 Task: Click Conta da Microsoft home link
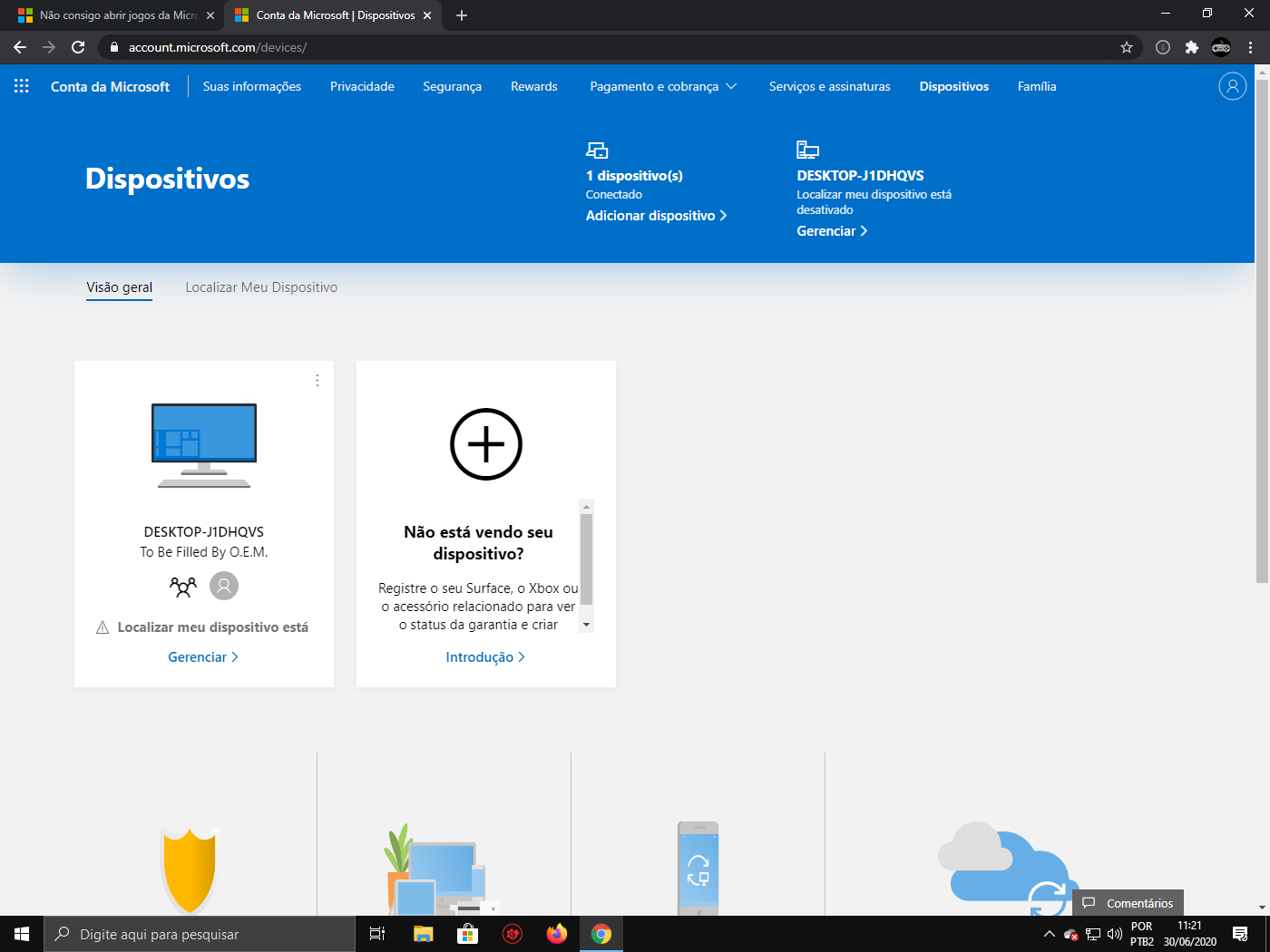pos(110,86)
